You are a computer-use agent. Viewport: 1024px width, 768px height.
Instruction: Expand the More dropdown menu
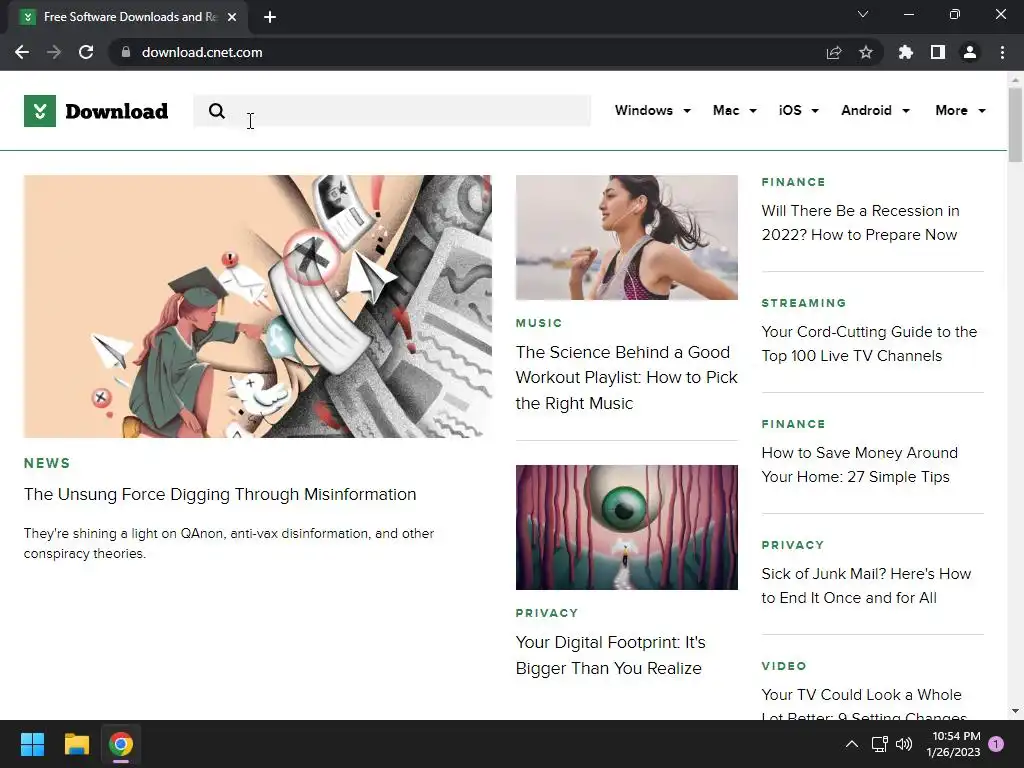pos(961,110)
